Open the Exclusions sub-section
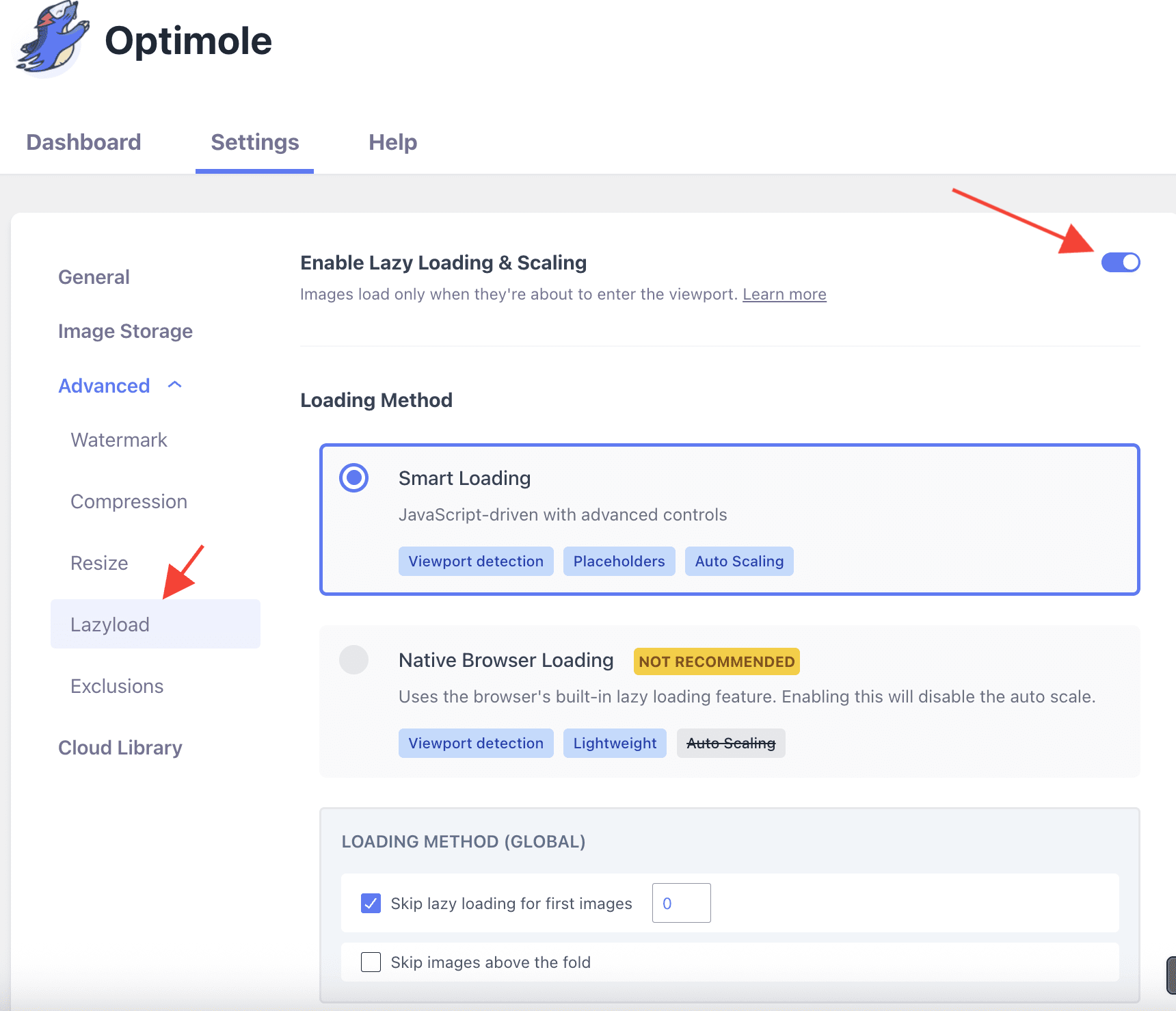Screen dimensions: 1176x1011 (x=117, y=686)
